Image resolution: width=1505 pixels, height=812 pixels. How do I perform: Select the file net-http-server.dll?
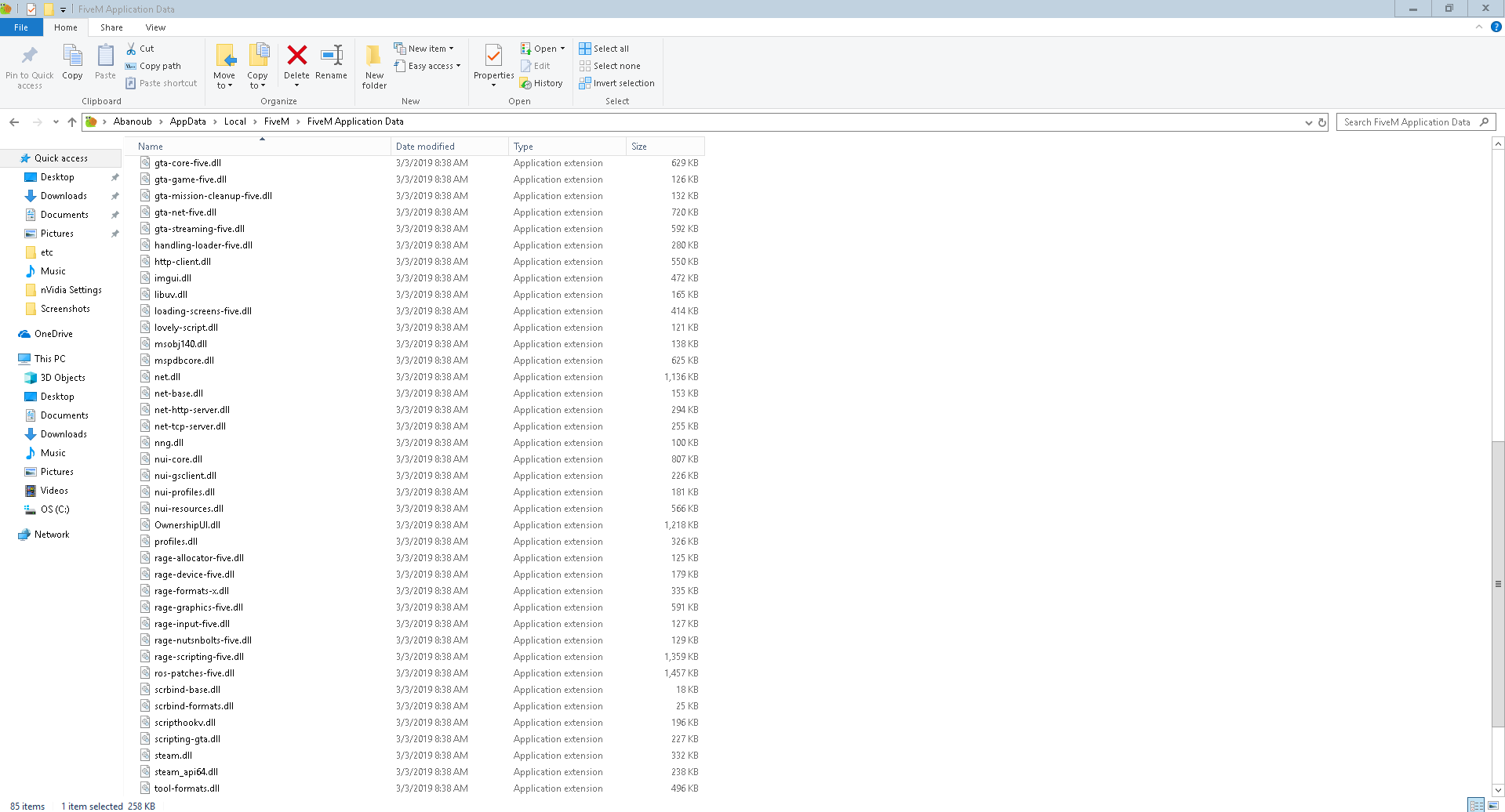point(191,410)
